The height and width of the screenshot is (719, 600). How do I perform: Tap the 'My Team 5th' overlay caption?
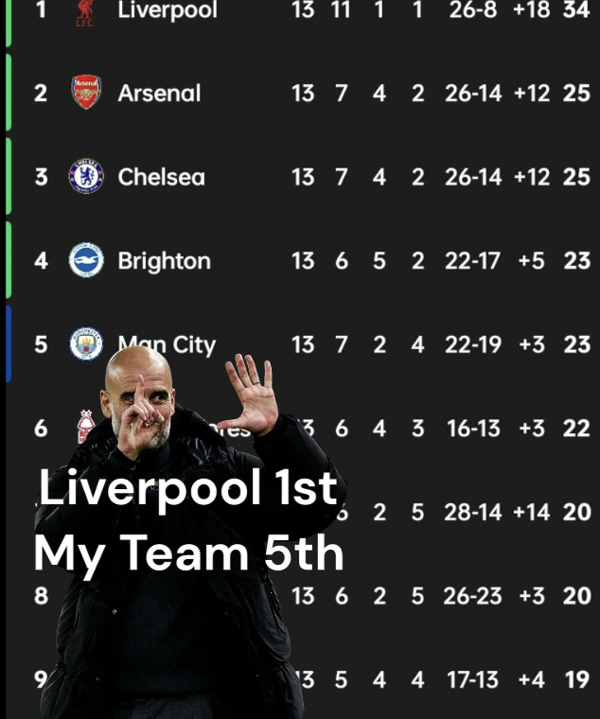click(x=189, y=554)
